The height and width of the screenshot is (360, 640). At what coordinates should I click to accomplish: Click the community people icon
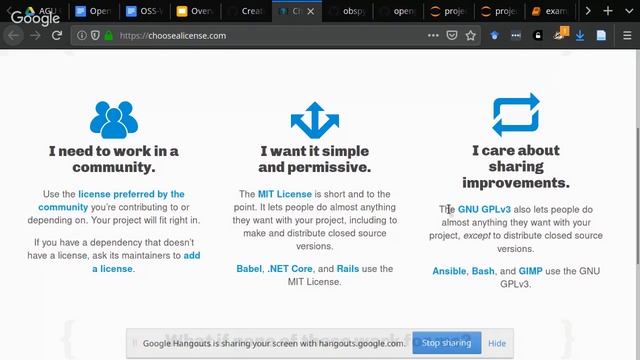114,120
